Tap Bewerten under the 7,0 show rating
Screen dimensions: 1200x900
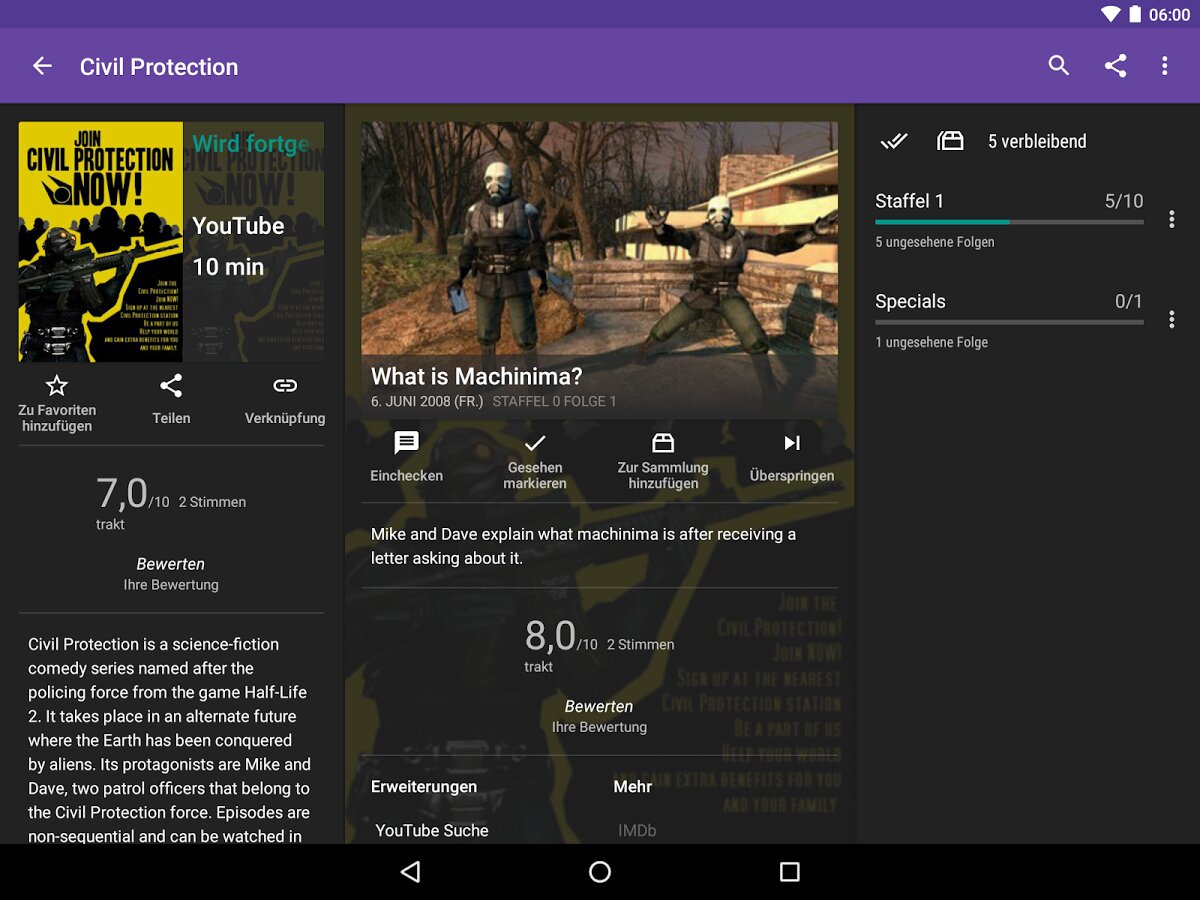point(171,564)
